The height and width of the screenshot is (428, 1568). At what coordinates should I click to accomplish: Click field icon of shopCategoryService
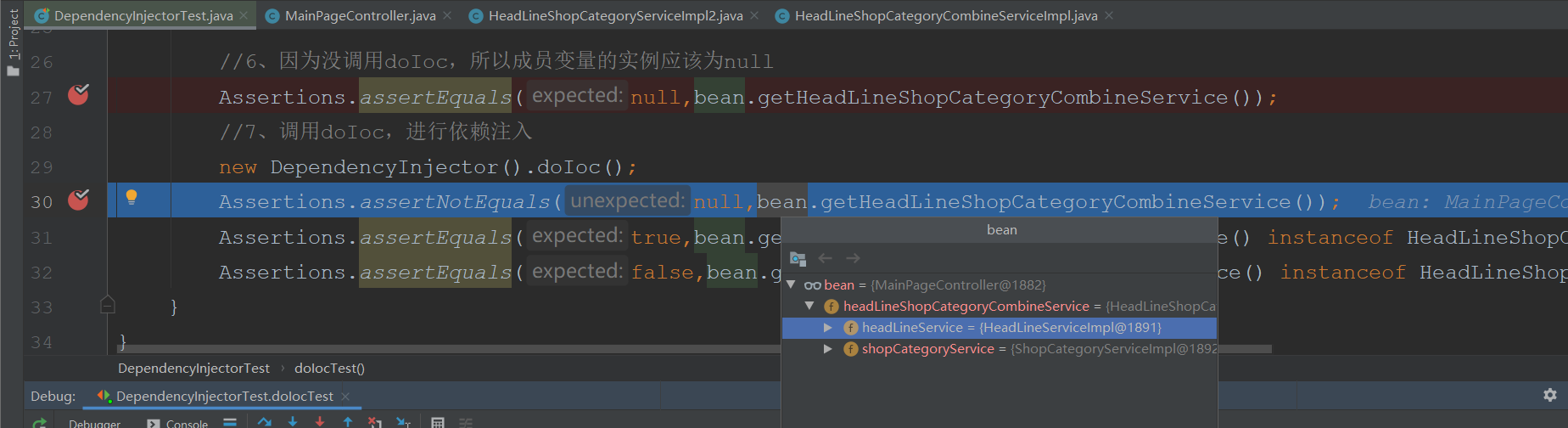(851, 348)
